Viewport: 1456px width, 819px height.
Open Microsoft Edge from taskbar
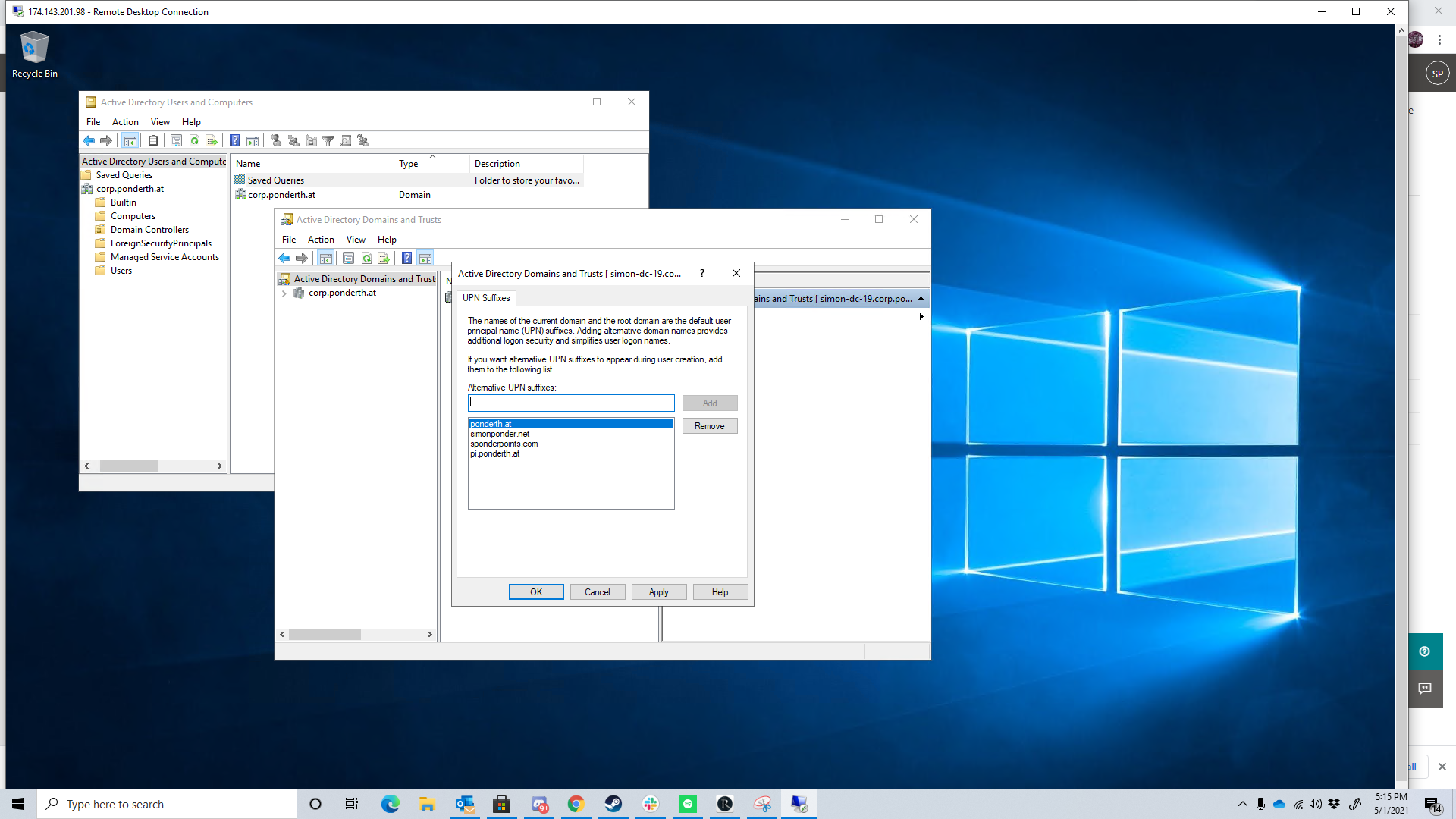pyautogui.click(x=391, y=804)
